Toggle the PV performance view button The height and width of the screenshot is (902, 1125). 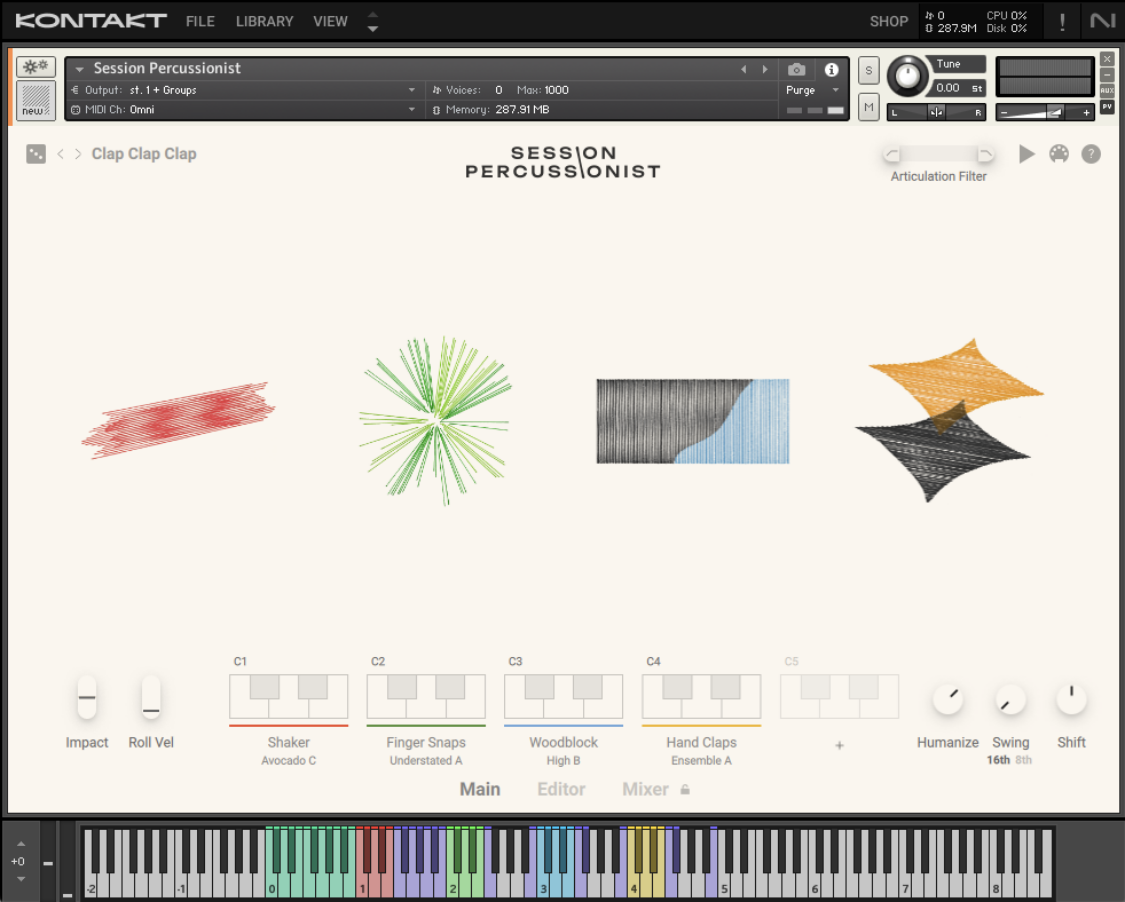(x=1106, y=106)
